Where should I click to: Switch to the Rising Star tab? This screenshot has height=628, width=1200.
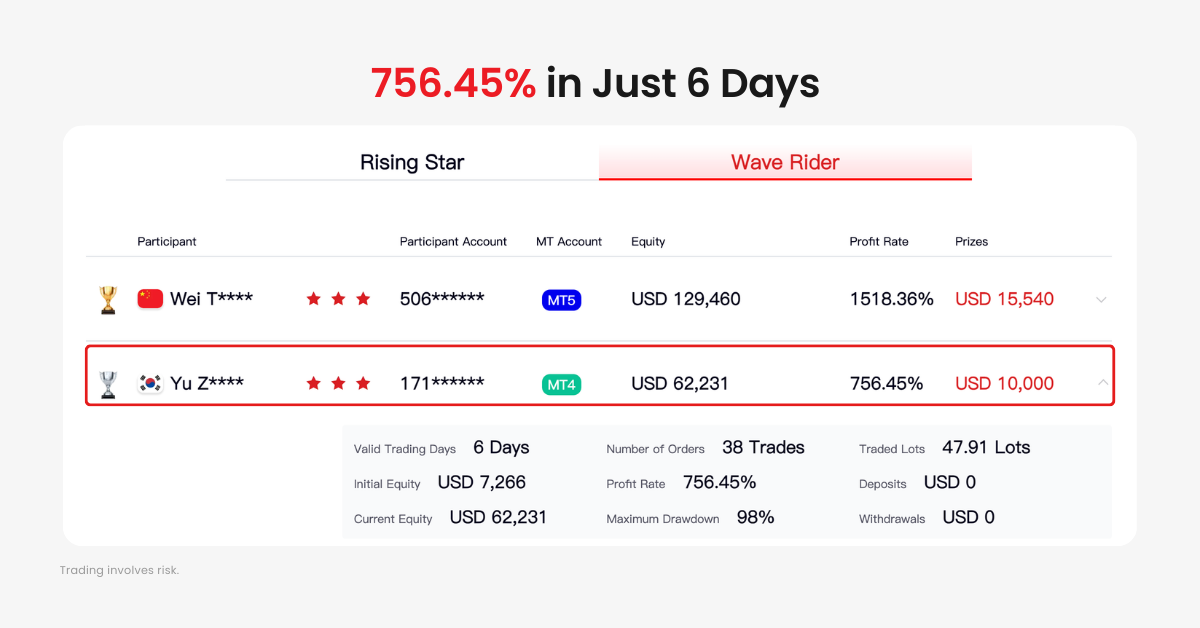(x=412, y=162)
